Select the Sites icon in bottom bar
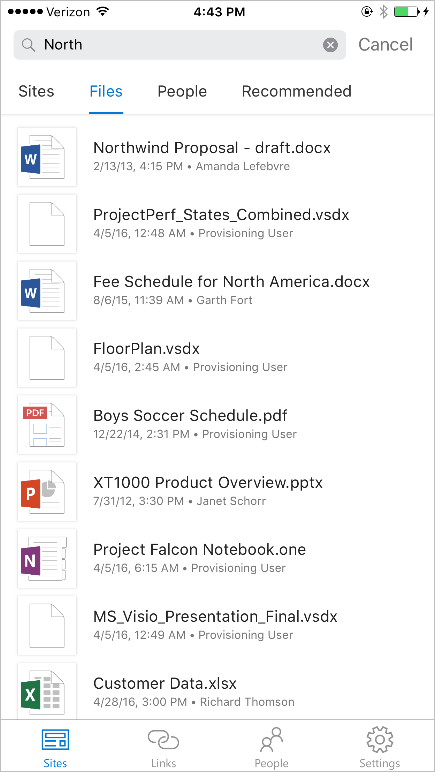 (55, 748)
